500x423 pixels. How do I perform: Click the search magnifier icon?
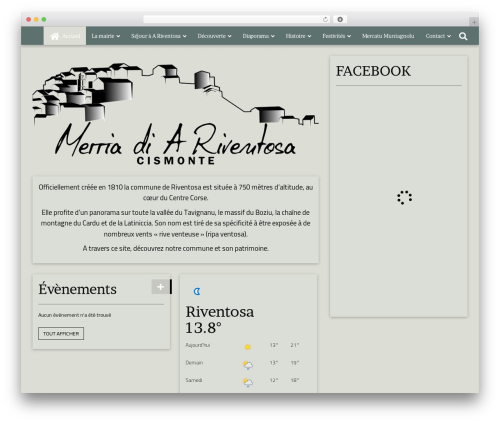pyautogui.click(x=463, y=36)
